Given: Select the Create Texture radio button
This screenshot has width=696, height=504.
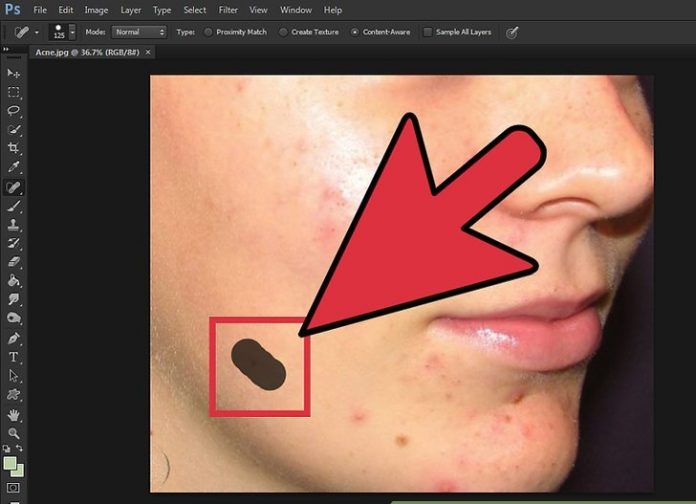Looking at the screenshot, I should [282, 32].
